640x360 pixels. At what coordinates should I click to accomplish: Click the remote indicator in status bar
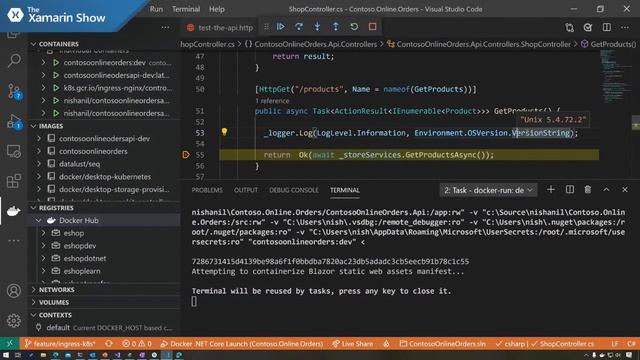point(10,343)
